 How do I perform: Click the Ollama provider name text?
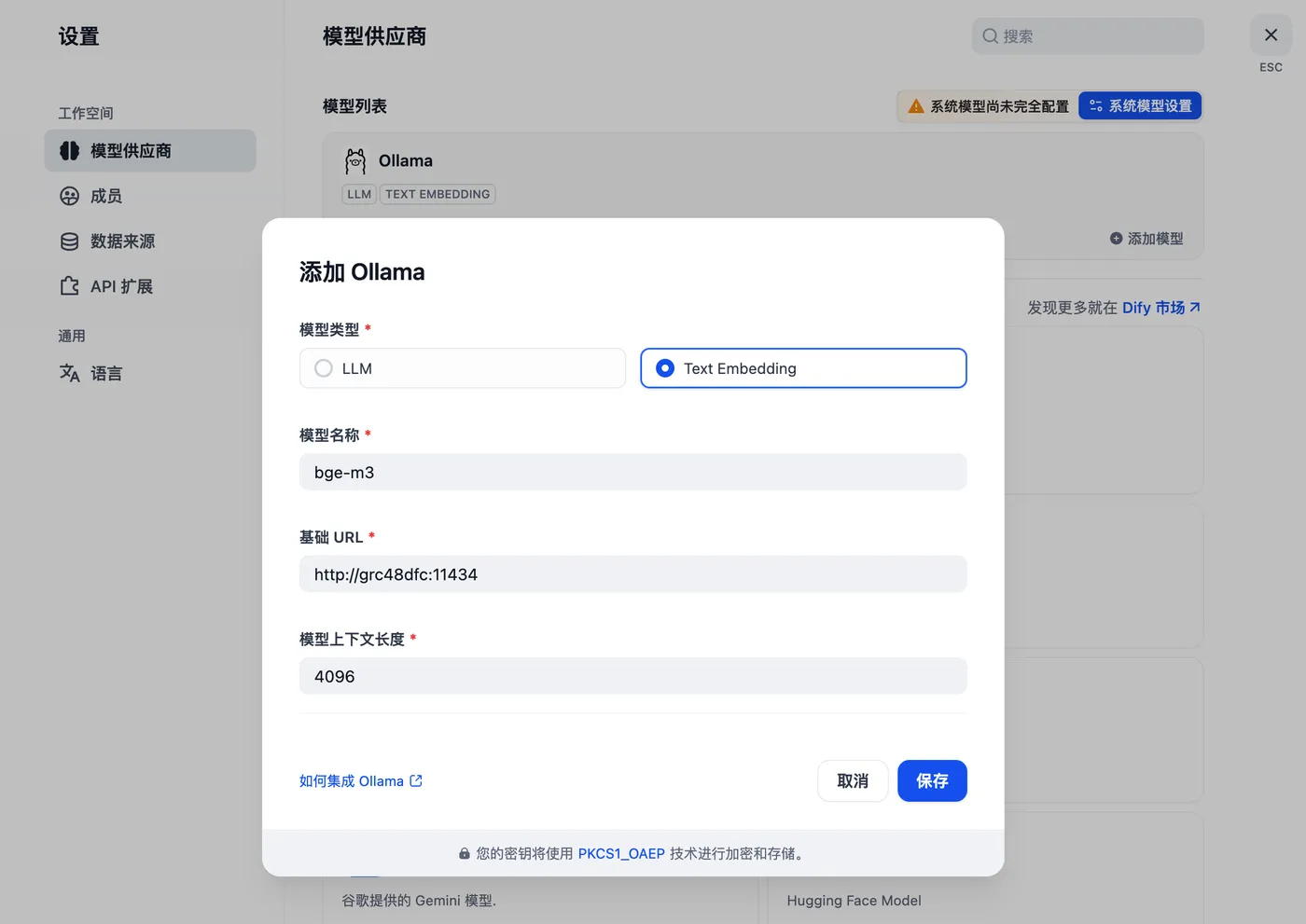point(406,160)
